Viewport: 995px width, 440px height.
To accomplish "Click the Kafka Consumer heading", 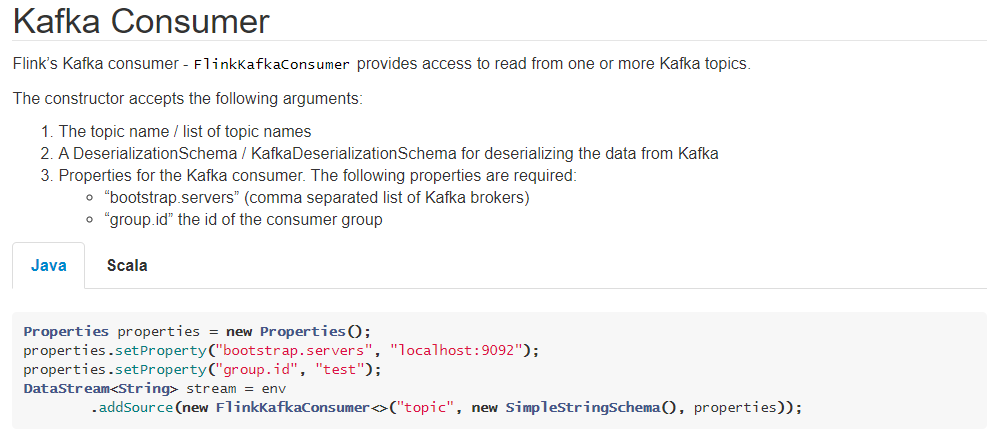I will [141, 20].
